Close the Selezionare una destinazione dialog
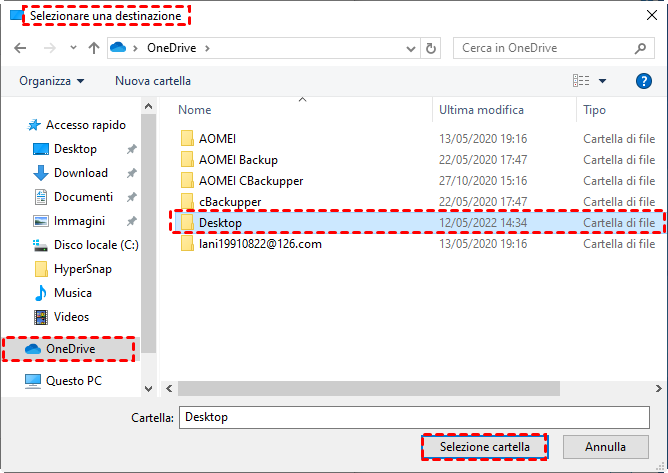This screenshot has width=668, height=473. pyautogui.click(x=652, y=15)
